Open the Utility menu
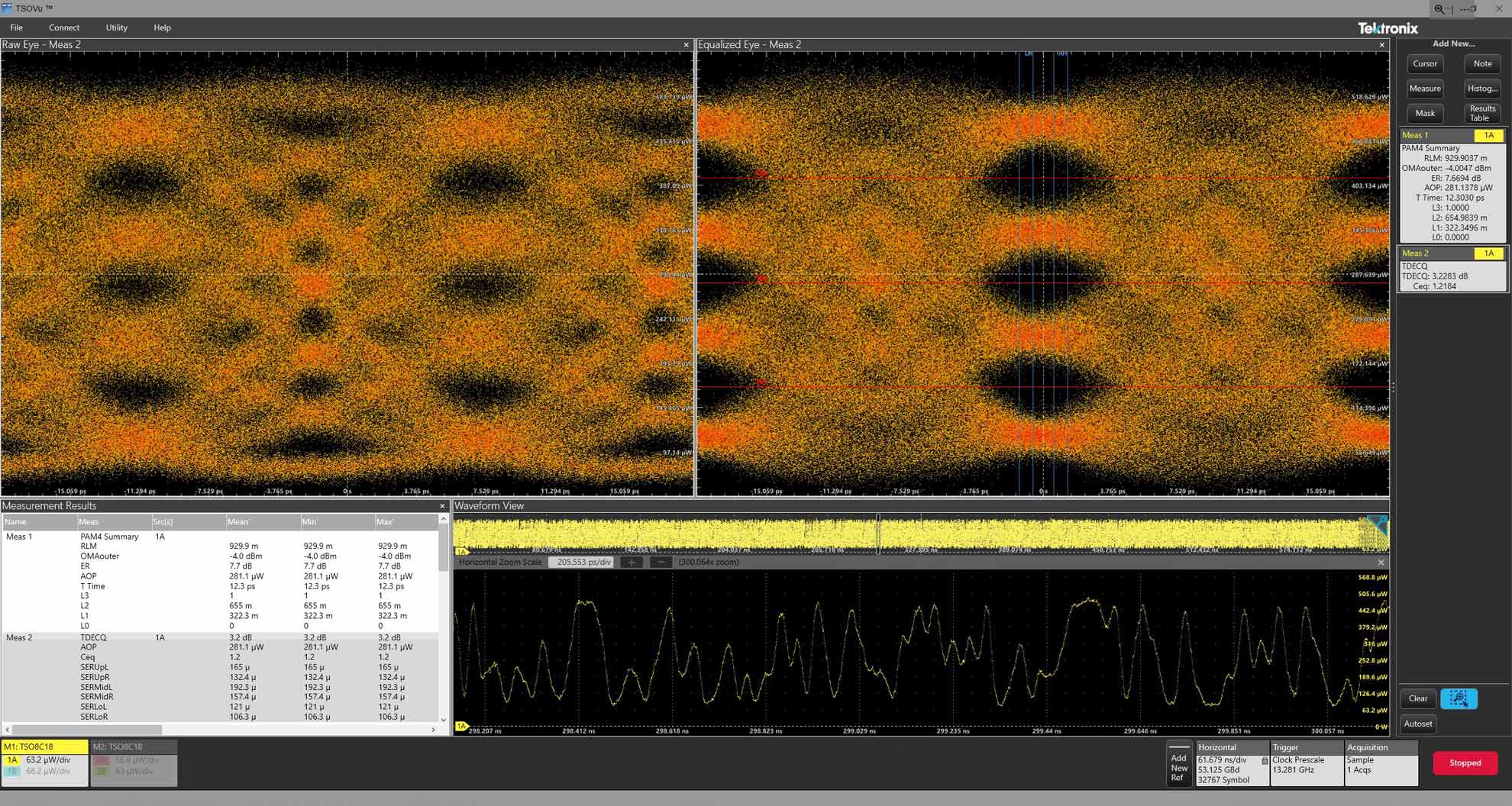The height and width of the screenshot is (806, 1512). [x=116, y=27]
